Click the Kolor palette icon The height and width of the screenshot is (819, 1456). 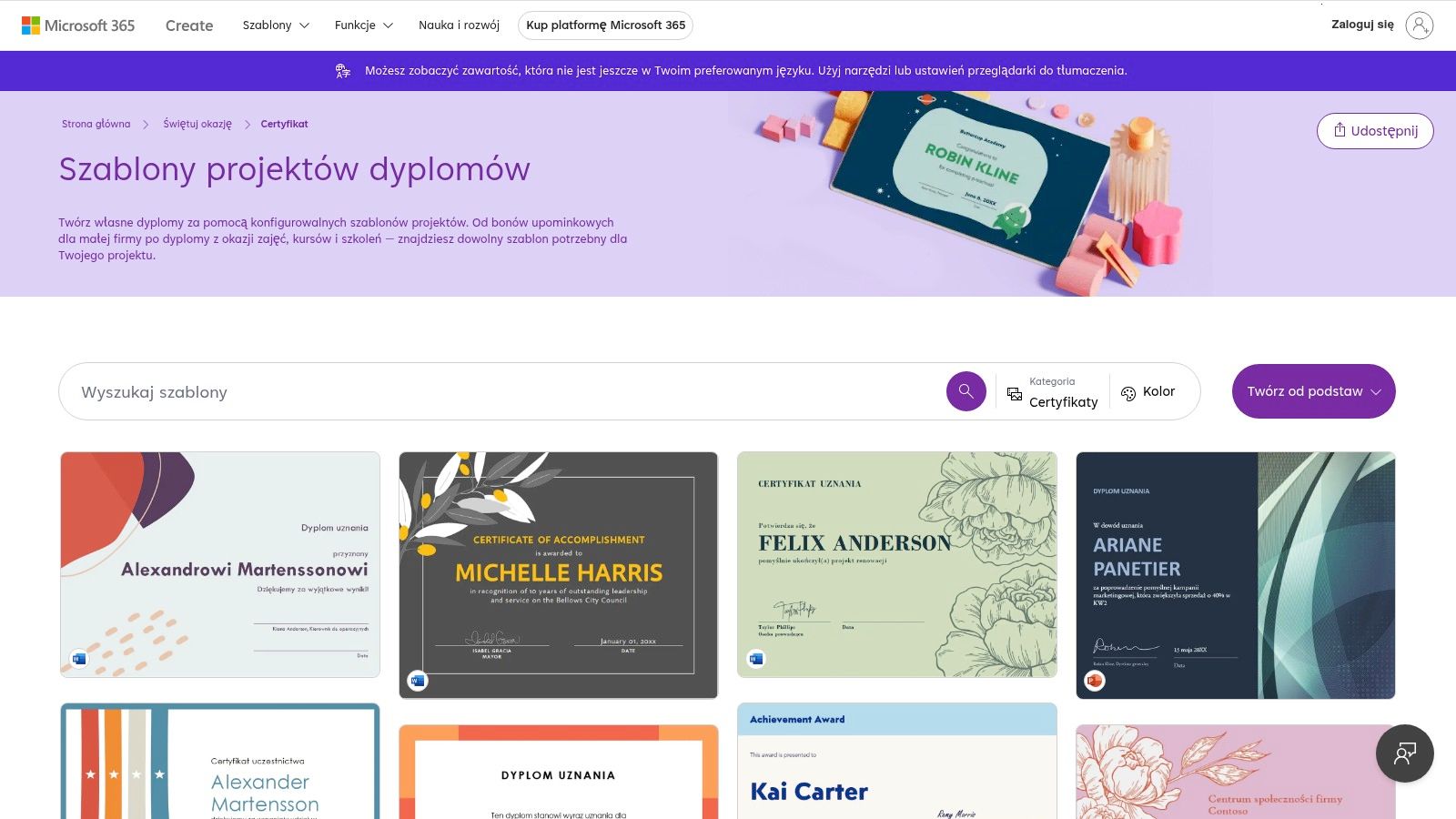(x=1128, y=393)
